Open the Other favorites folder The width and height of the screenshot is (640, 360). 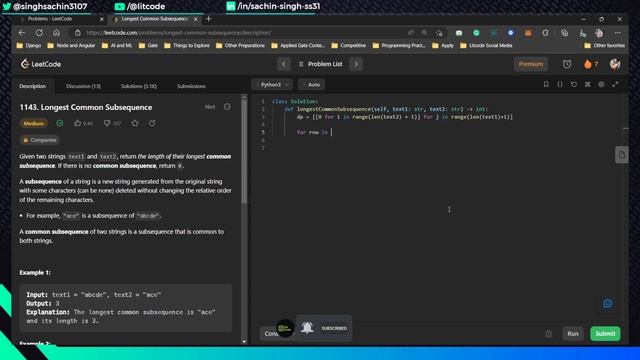pyautogui.click(x=604, y=45)
